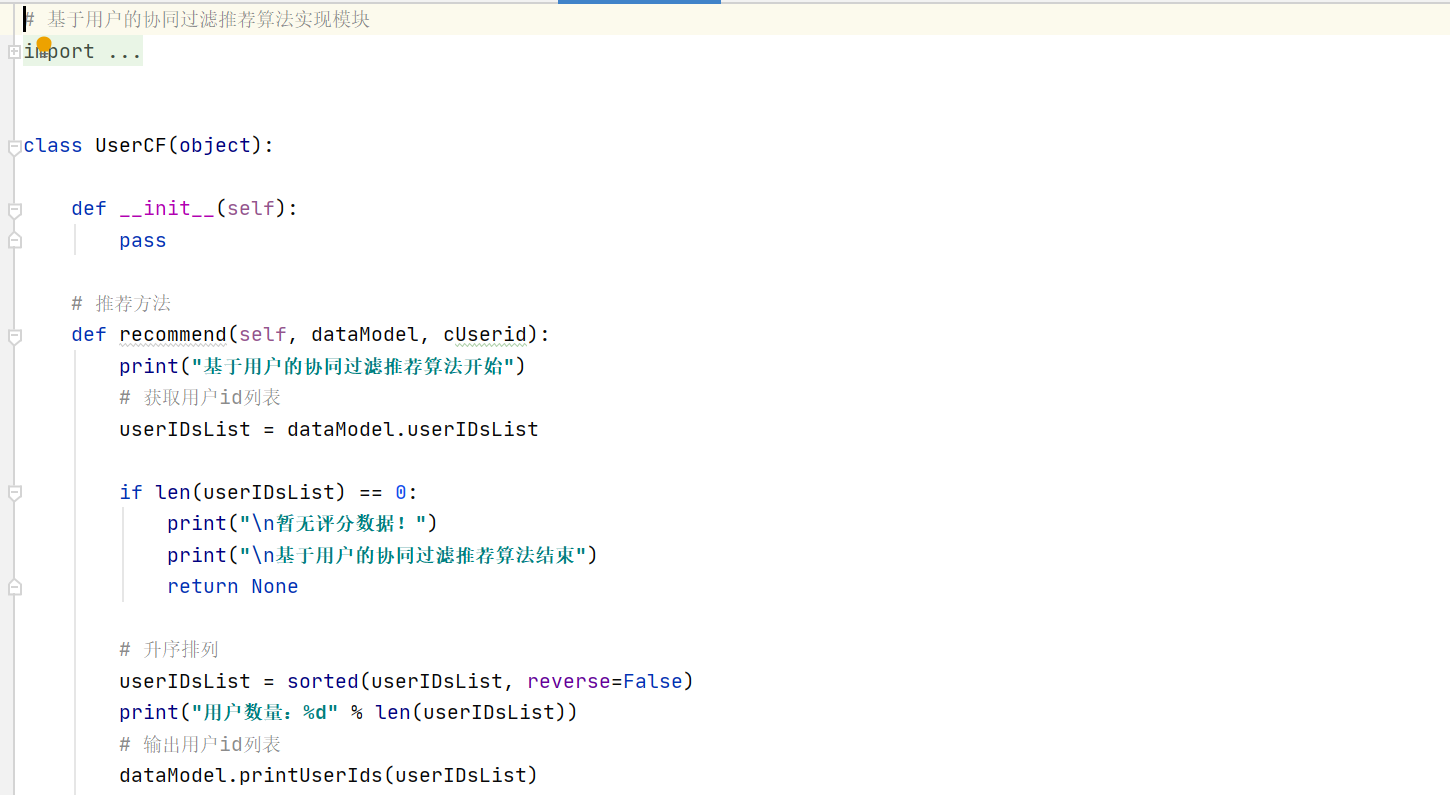Collapse the UserCF class body
This screenshot has width=1450, height=795.
pos(14,145)
